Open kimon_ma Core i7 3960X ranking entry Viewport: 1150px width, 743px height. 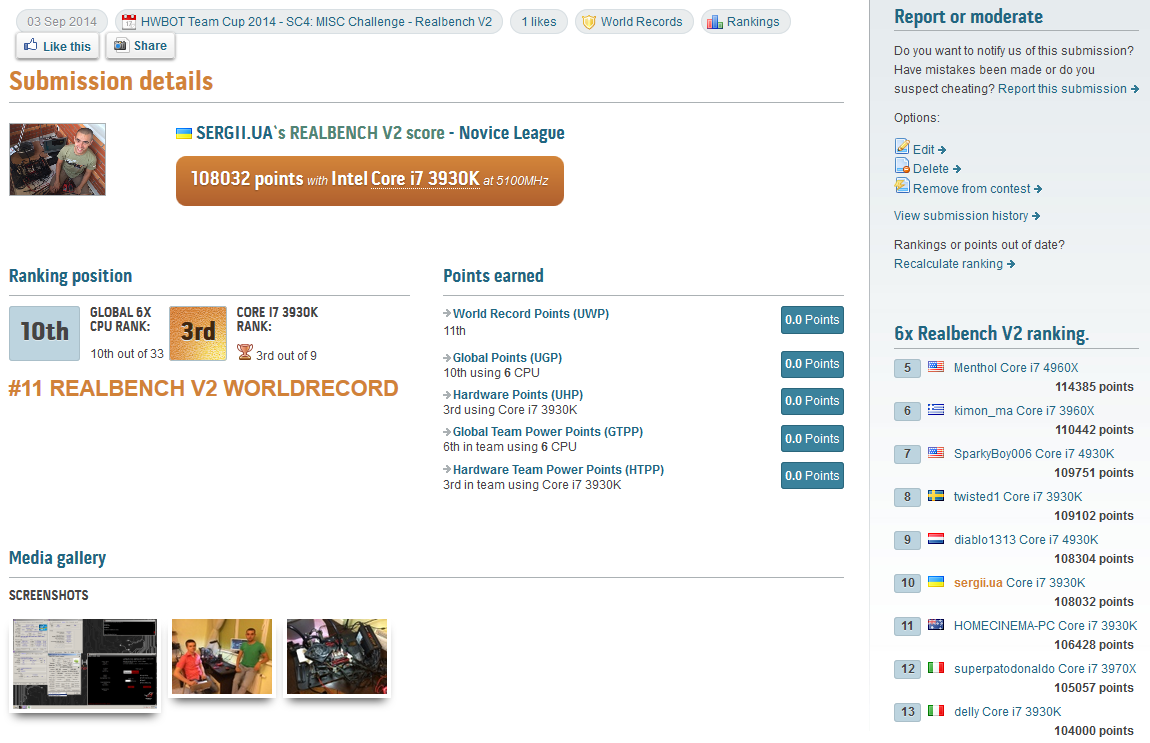click(1024, 411)
